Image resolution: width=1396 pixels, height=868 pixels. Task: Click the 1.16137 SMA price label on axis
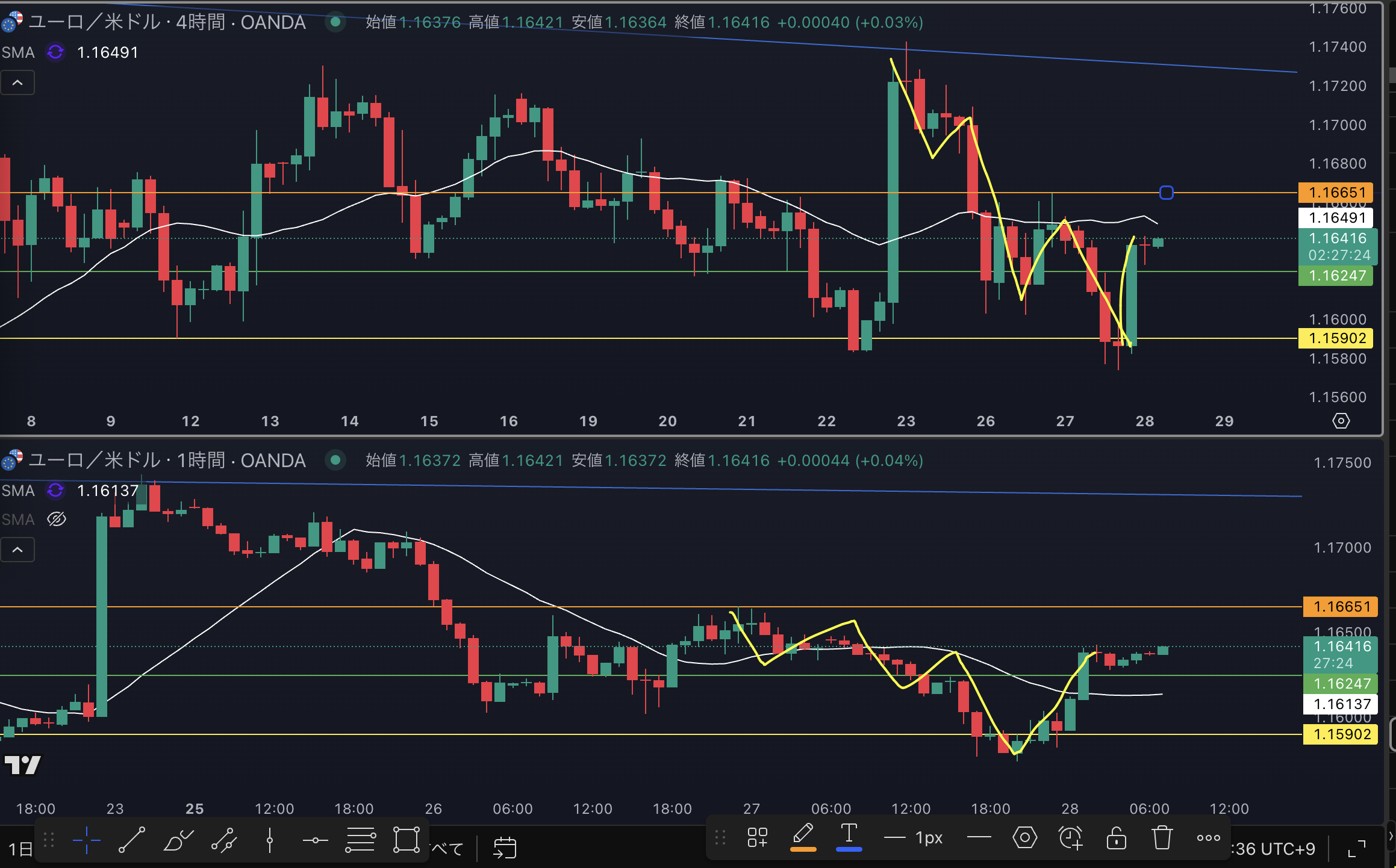coord(1341,704)
